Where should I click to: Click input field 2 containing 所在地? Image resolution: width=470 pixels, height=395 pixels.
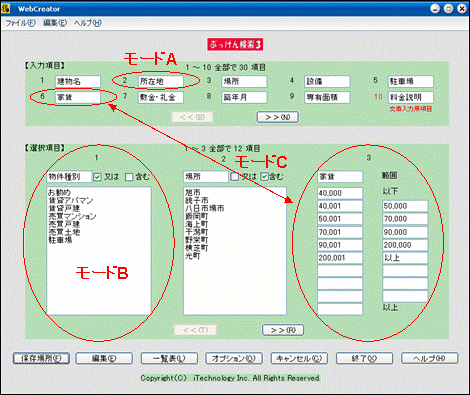pyautogui.click(x=161, y=81)
